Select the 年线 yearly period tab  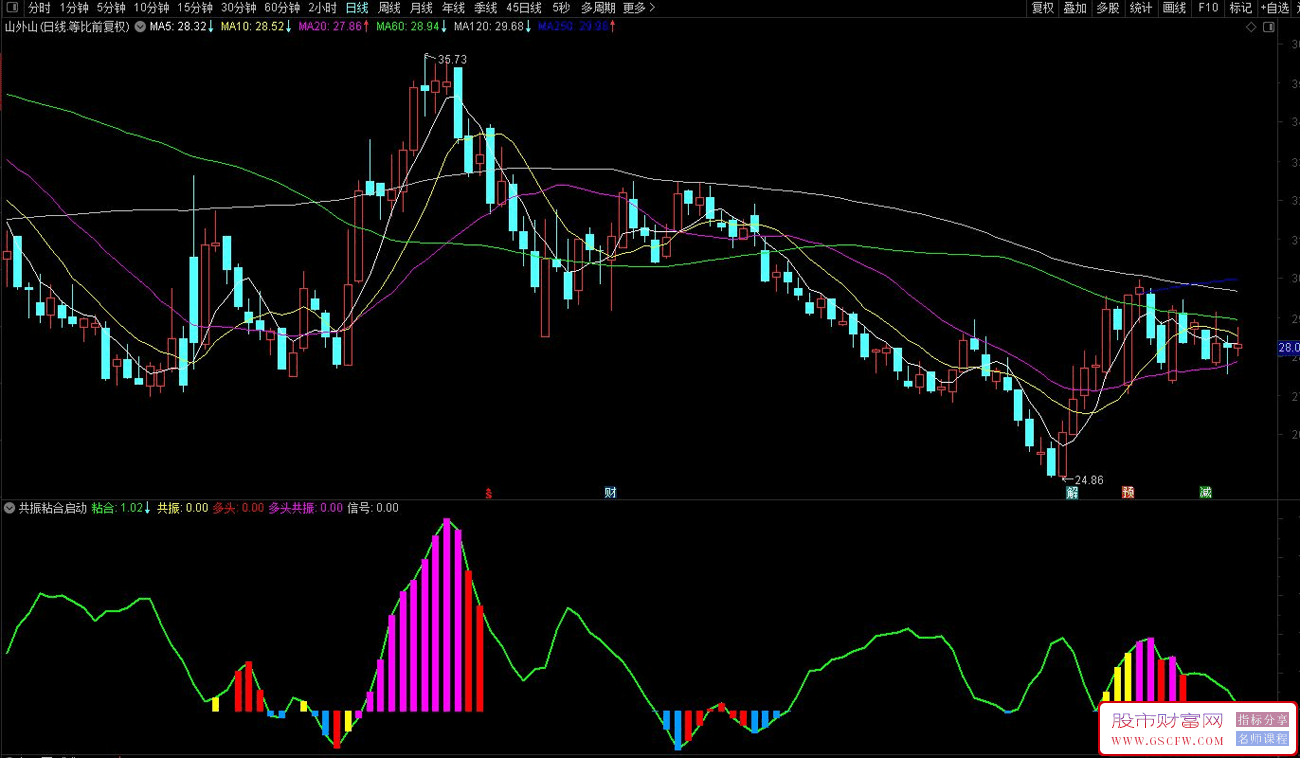click(x=453, y=7)
